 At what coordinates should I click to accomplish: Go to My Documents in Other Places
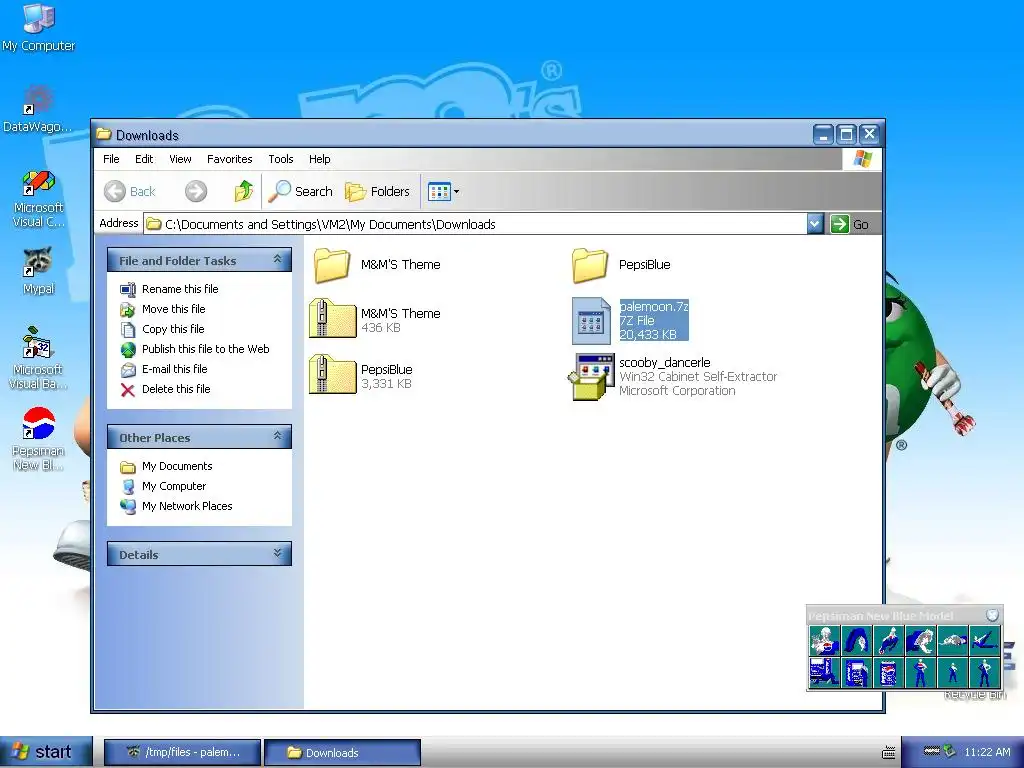pos(166,466)
